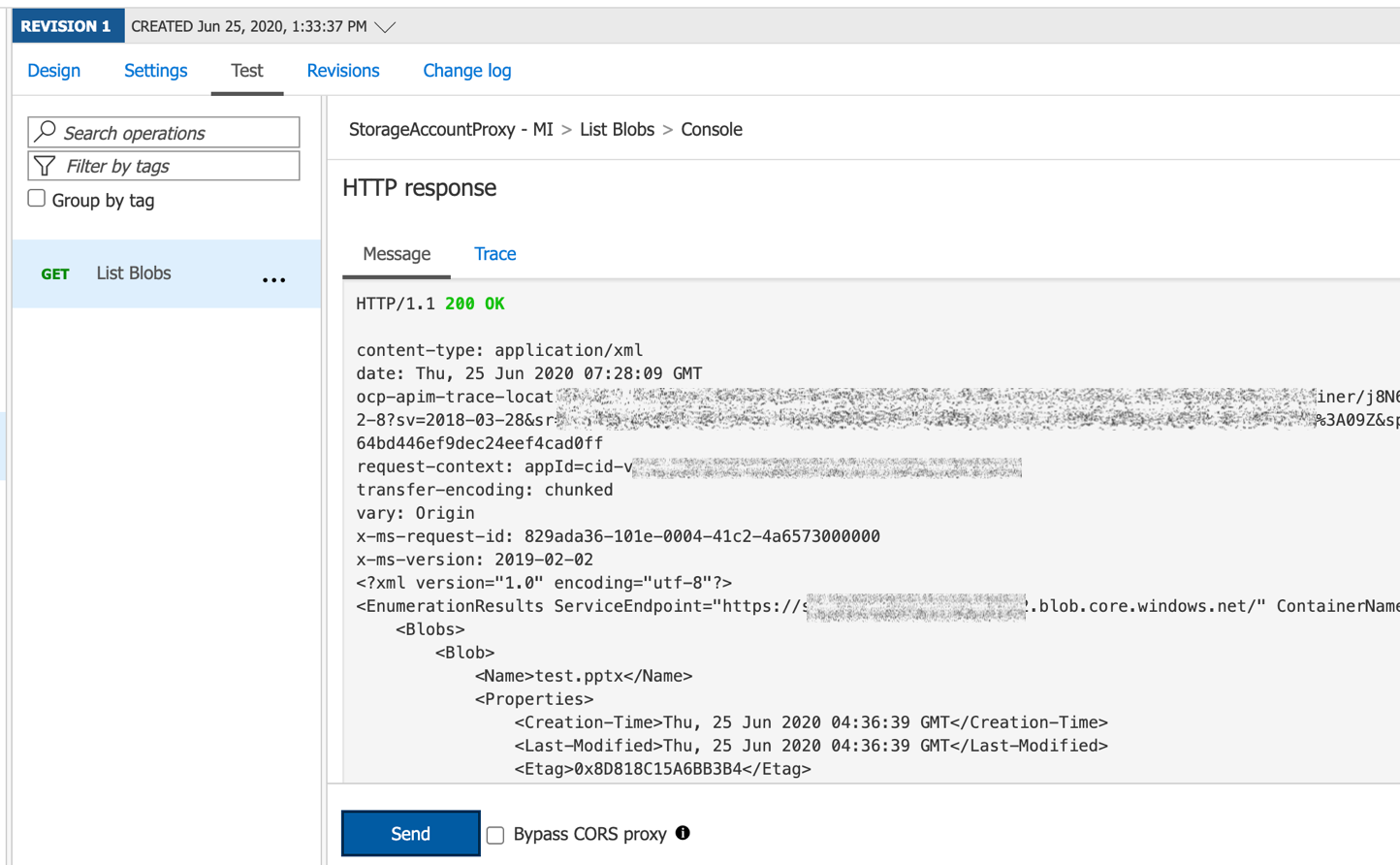Click the Console breadcrumb

pos(712,130)
